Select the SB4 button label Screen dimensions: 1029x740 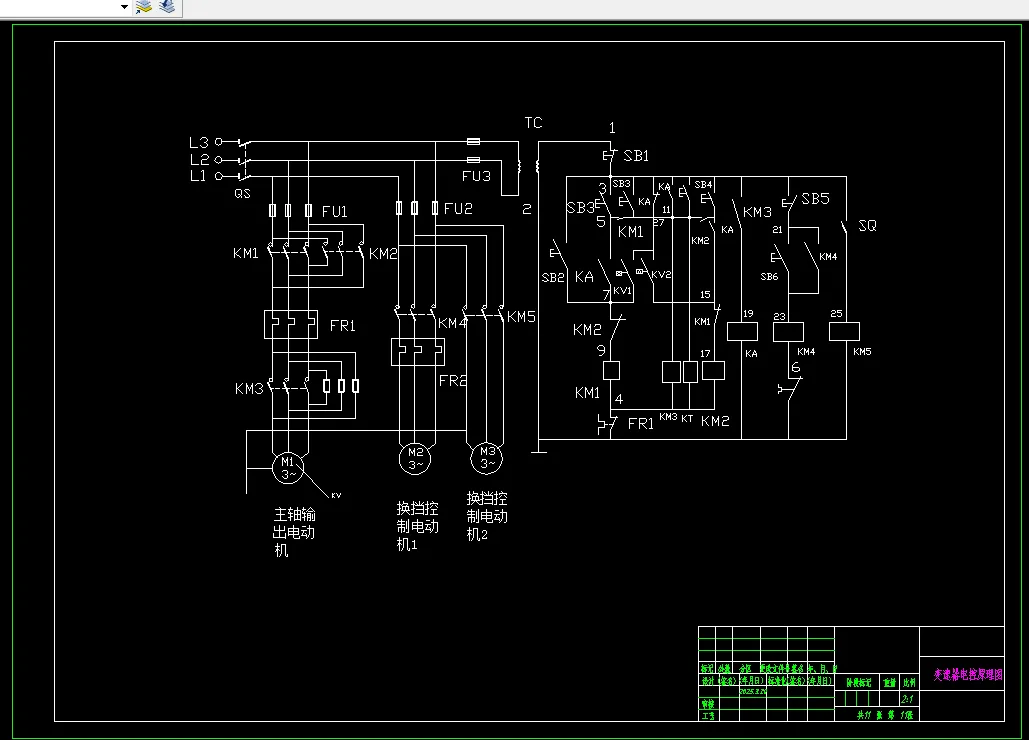pos(704,185)
